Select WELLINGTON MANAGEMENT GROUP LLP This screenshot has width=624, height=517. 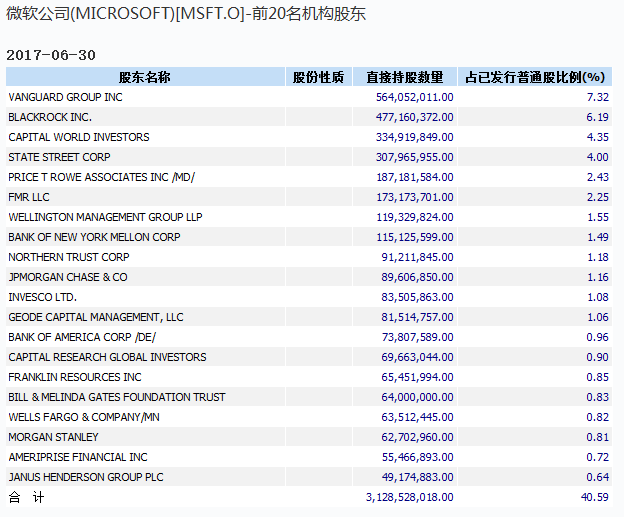(105, 217)
